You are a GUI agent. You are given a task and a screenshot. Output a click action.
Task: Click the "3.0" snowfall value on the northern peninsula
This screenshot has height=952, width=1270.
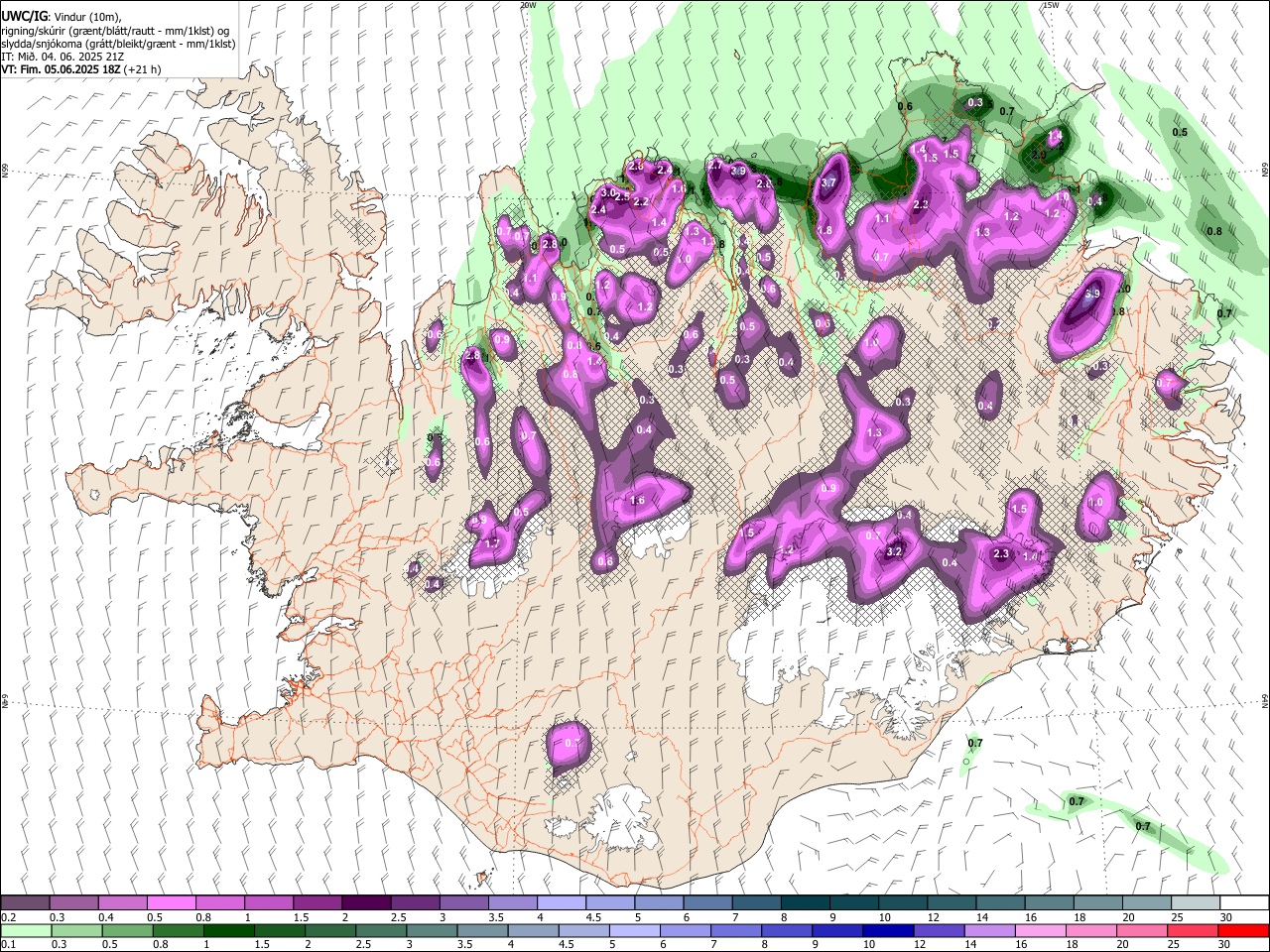[x=608, y=192]
